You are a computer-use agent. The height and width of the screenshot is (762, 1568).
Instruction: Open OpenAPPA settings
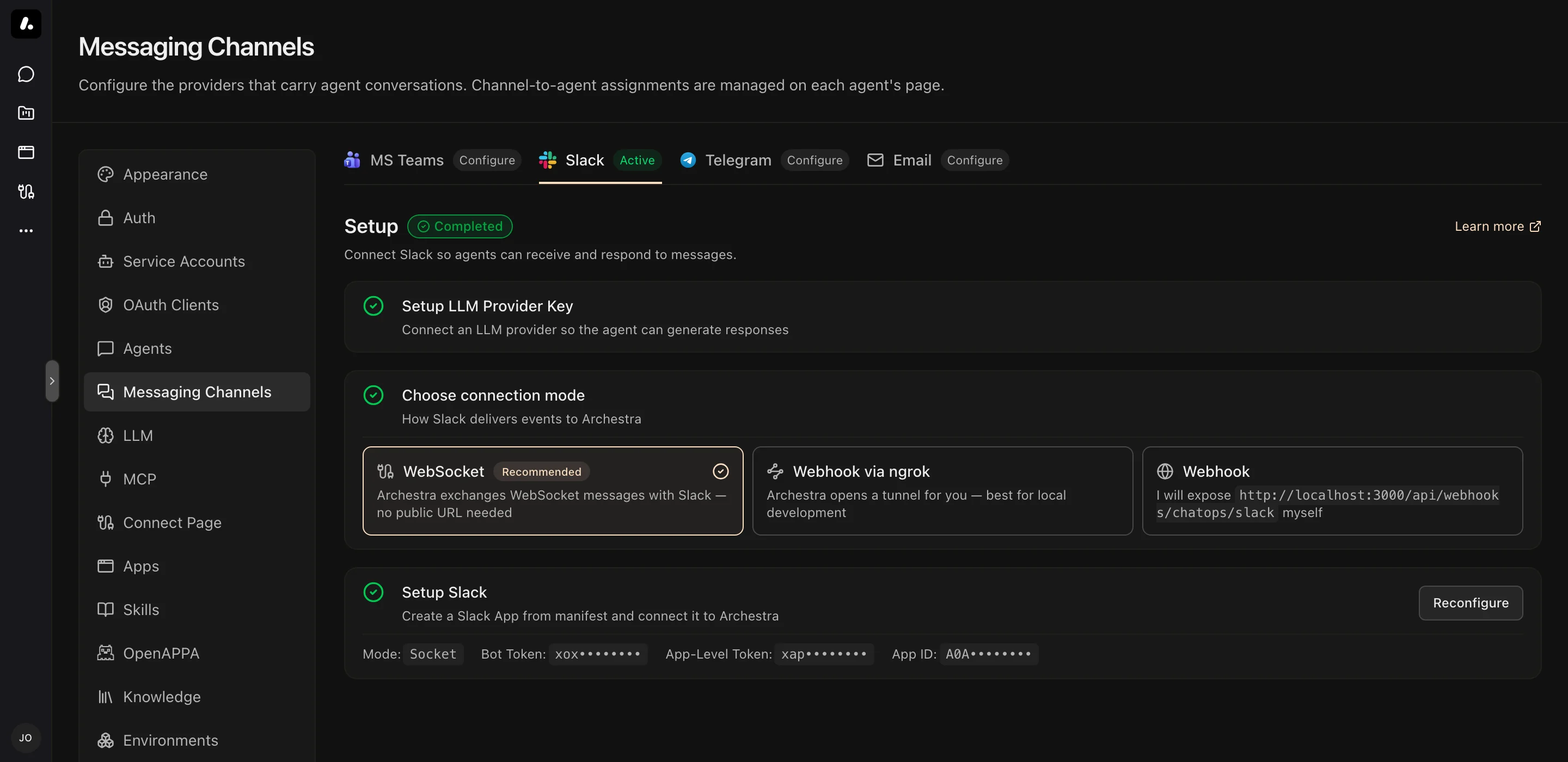pos(197,653)
